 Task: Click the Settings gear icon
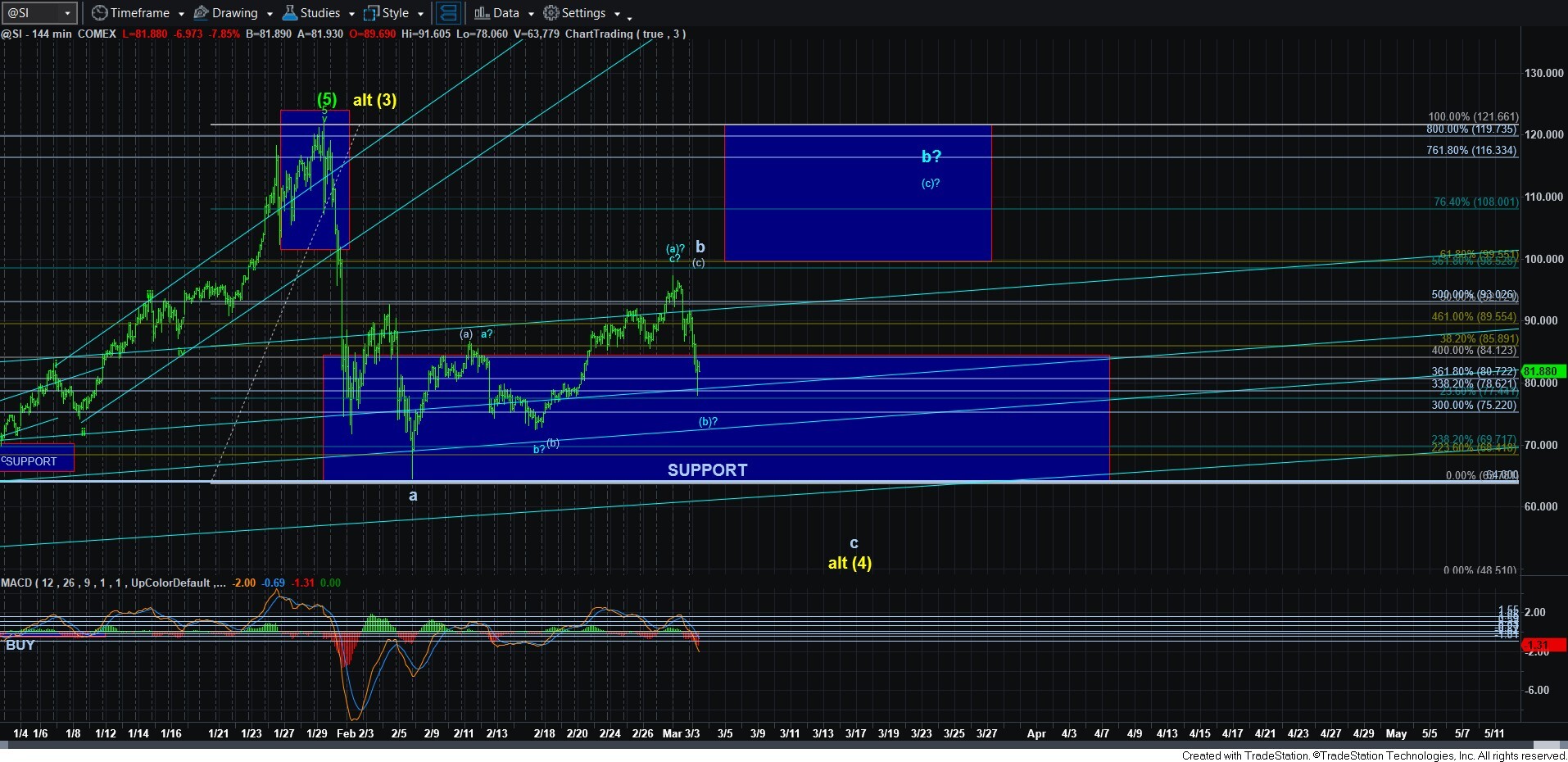click(551, 13)
